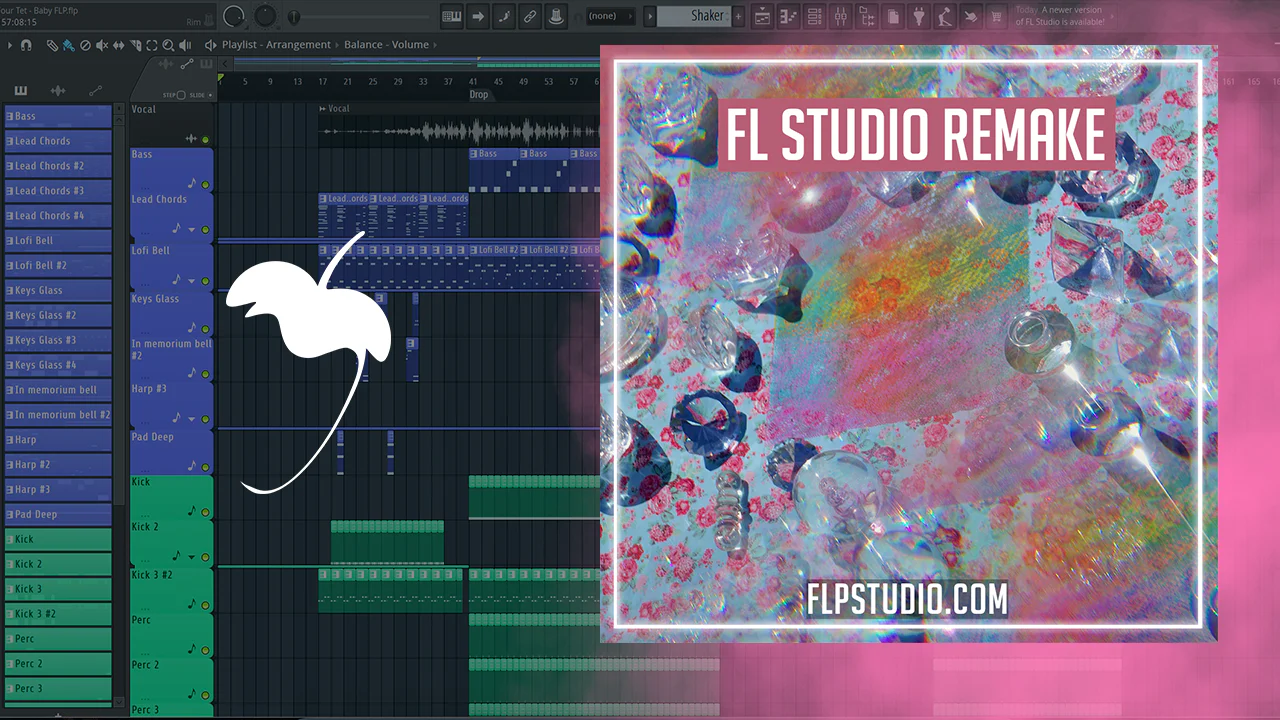
Task: Select the Delete tool
Action: click(85, 45)
